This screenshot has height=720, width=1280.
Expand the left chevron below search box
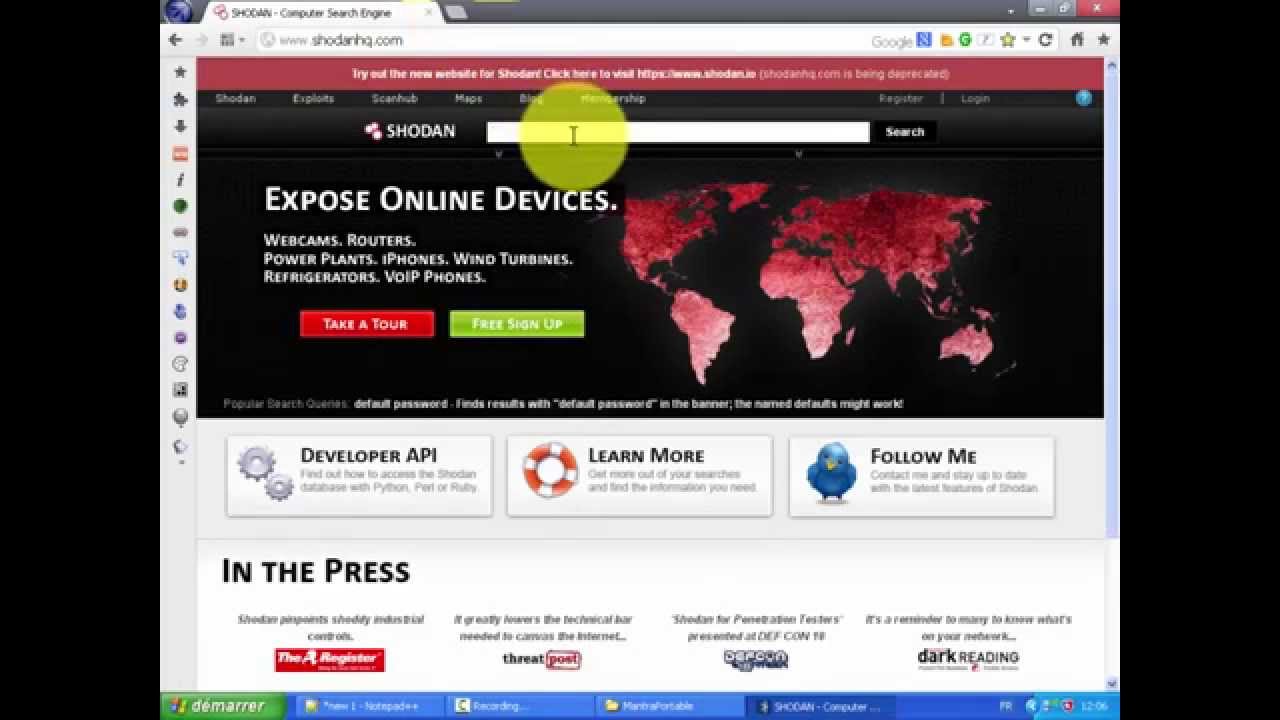[x=498, y=154]
